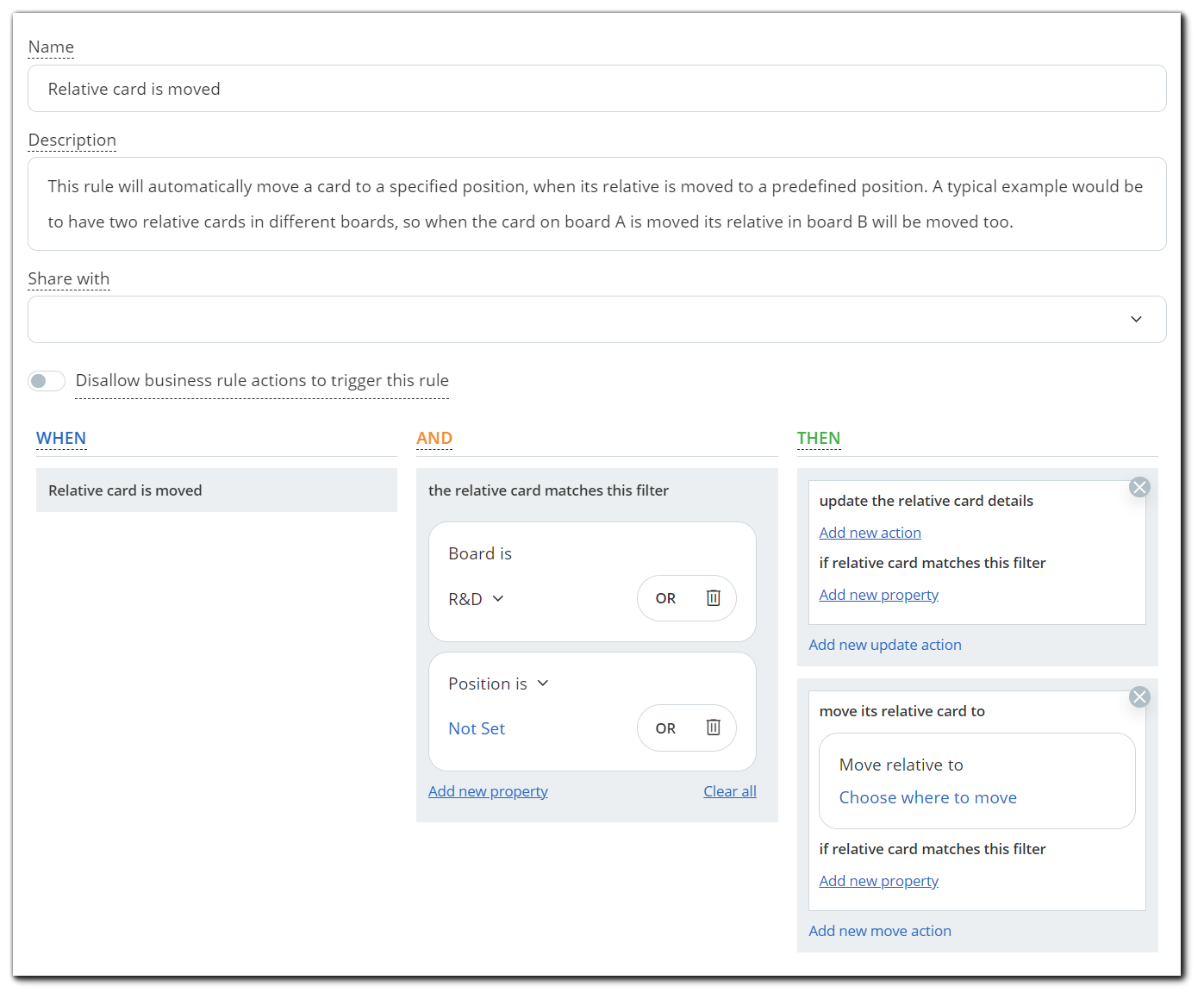This screenshot has height=999, width=1204.
Task: Click "Add new update action"
Action: (885, 644)
